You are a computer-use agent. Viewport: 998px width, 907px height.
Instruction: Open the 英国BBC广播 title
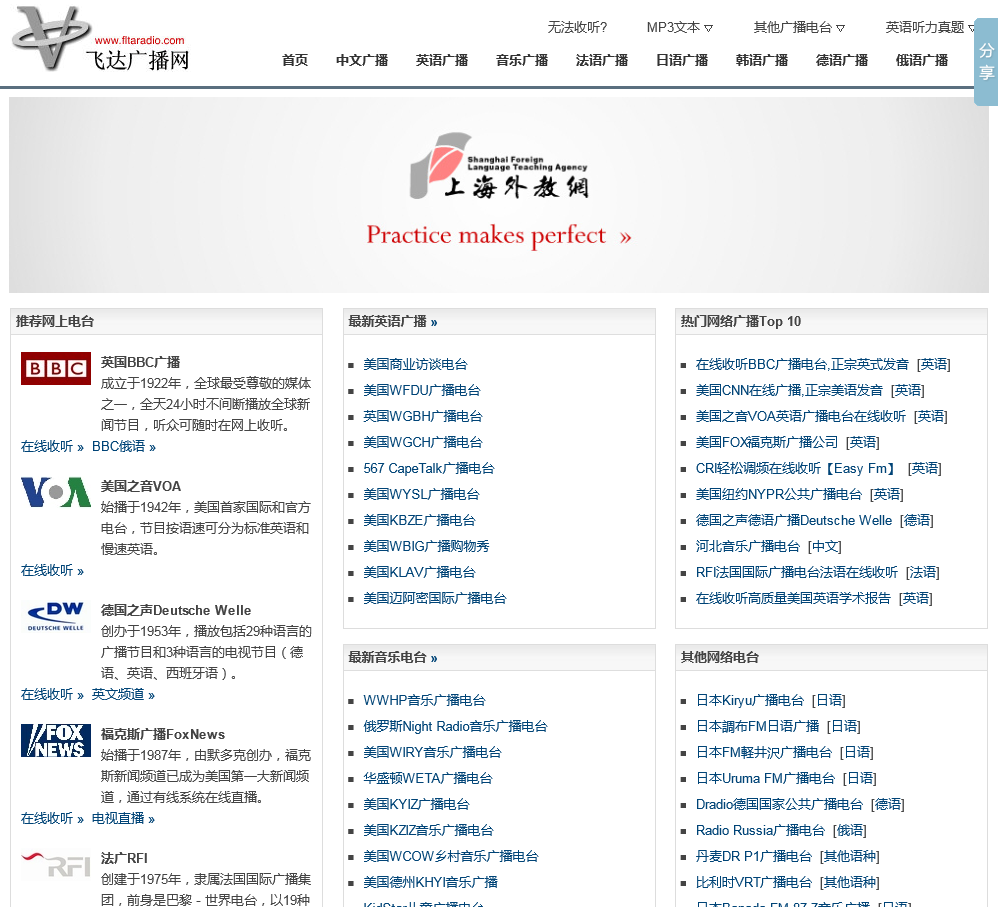pyautogui.click(x=140, y=362)
